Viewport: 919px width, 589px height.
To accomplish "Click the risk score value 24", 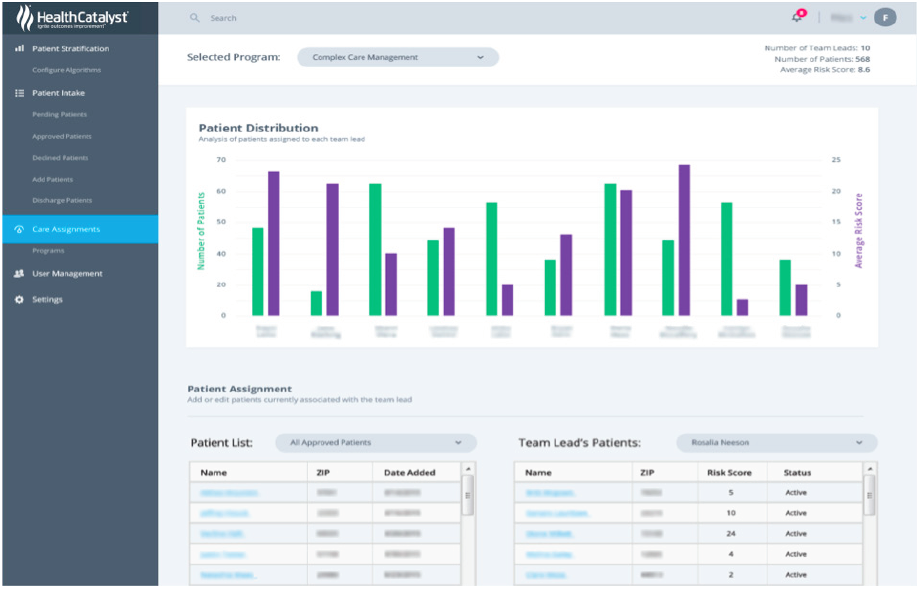I will point(731,534).
